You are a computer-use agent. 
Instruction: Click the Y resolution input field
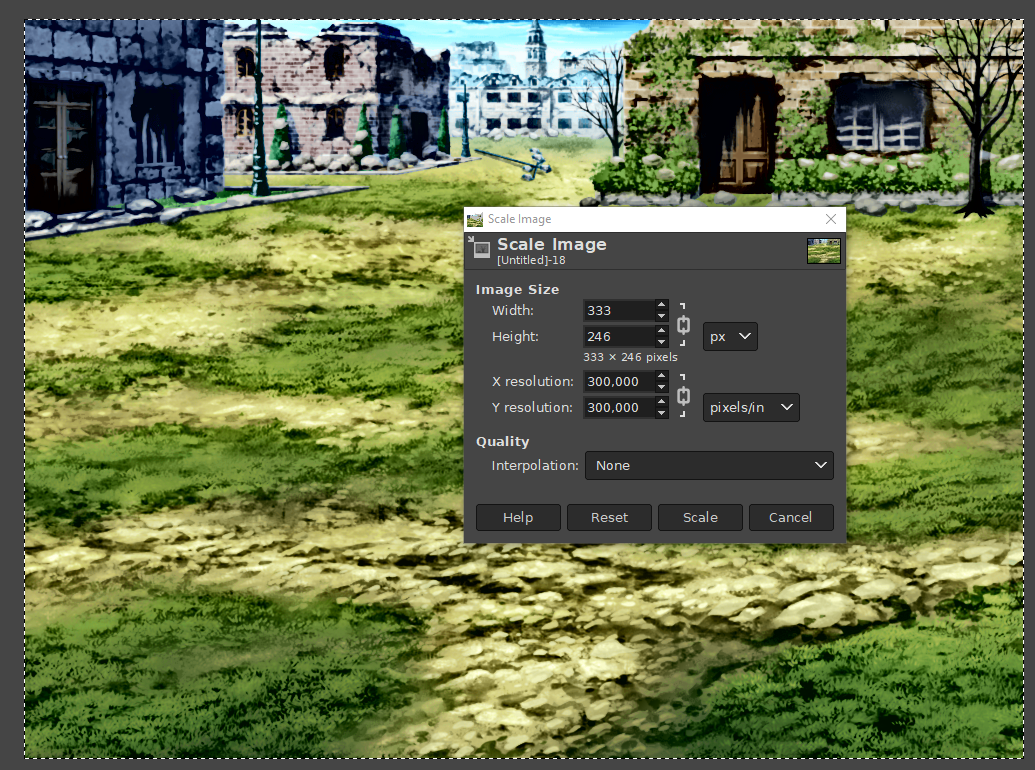(x=619, y=407)
